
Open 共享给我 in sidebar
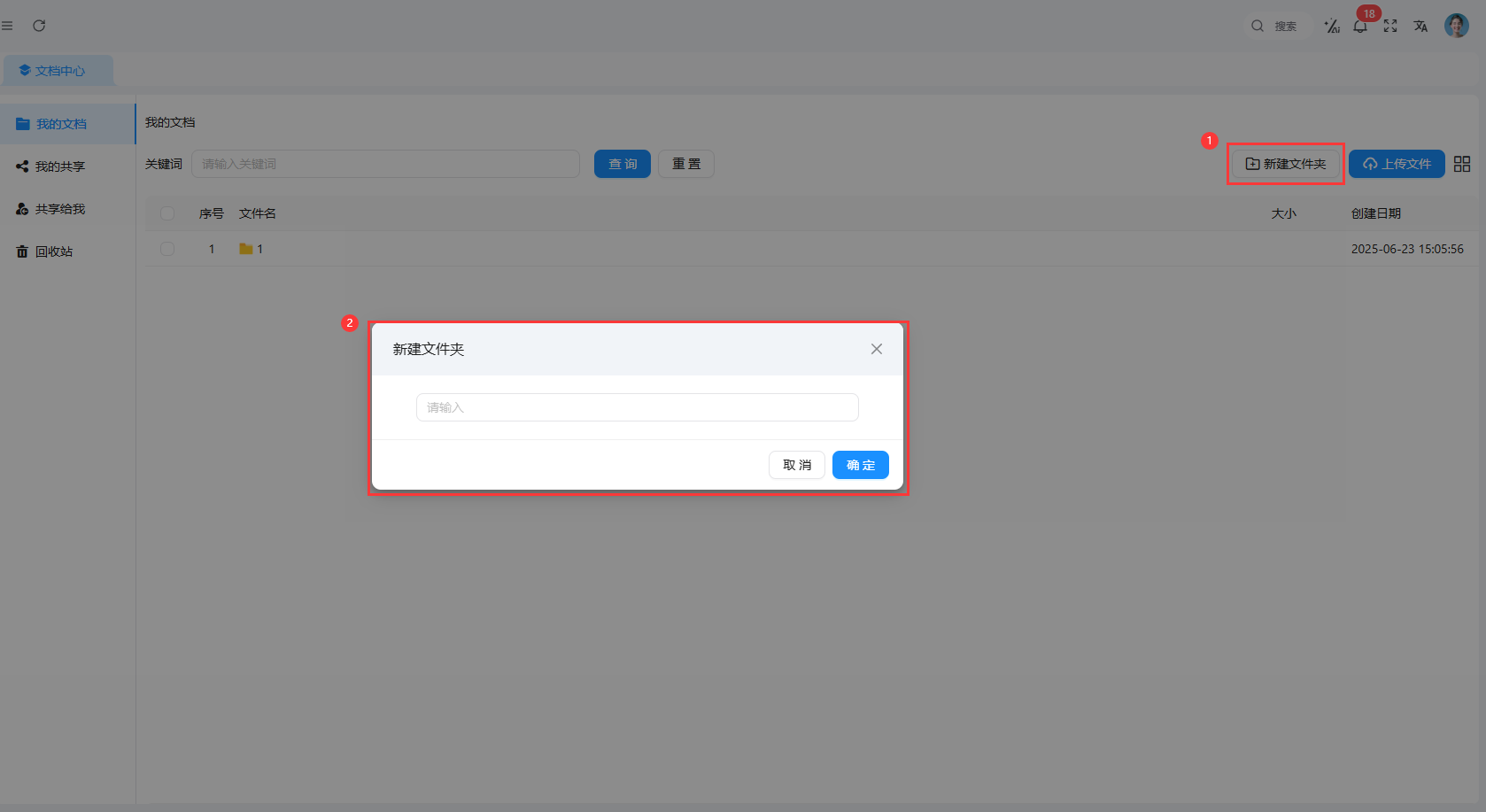(x=67, y=209)
